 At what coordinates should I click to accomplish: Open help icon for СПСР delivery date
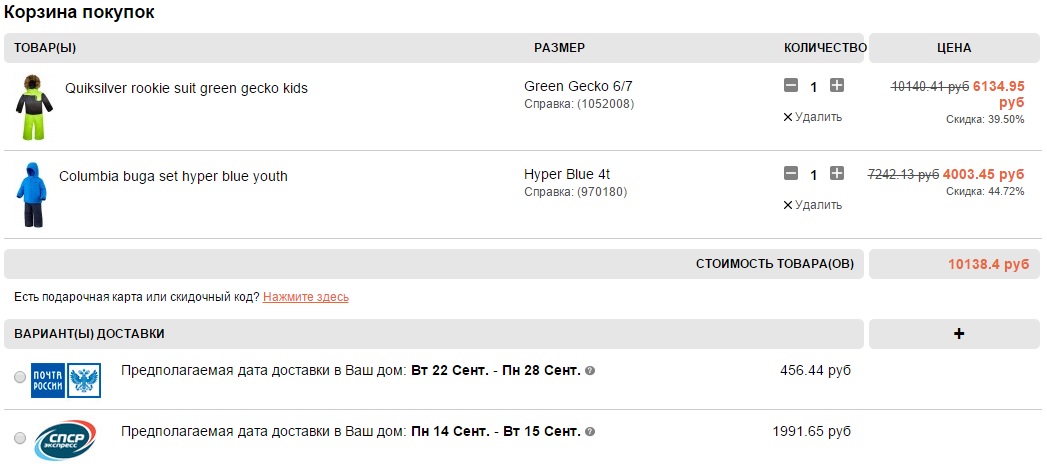pyautogui.click(x=590, y=432)
